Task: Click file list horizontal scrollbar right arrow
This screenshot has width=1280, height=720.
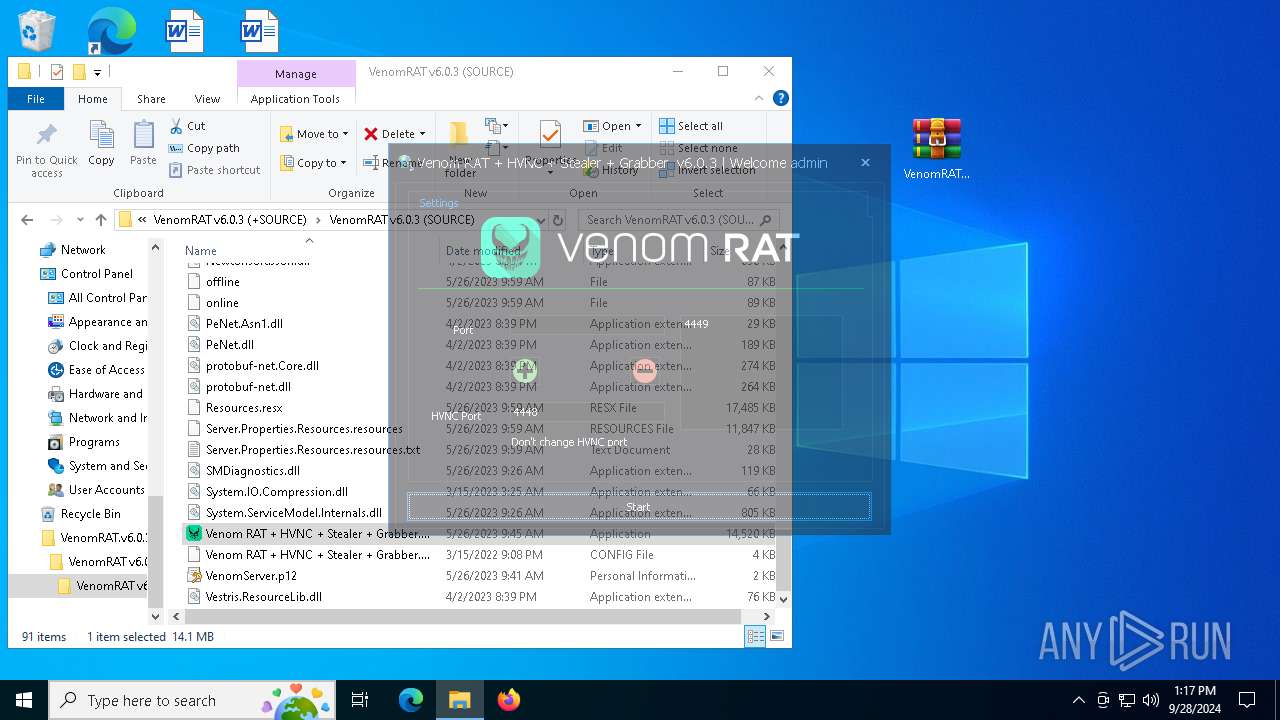Action: (767, 617)
